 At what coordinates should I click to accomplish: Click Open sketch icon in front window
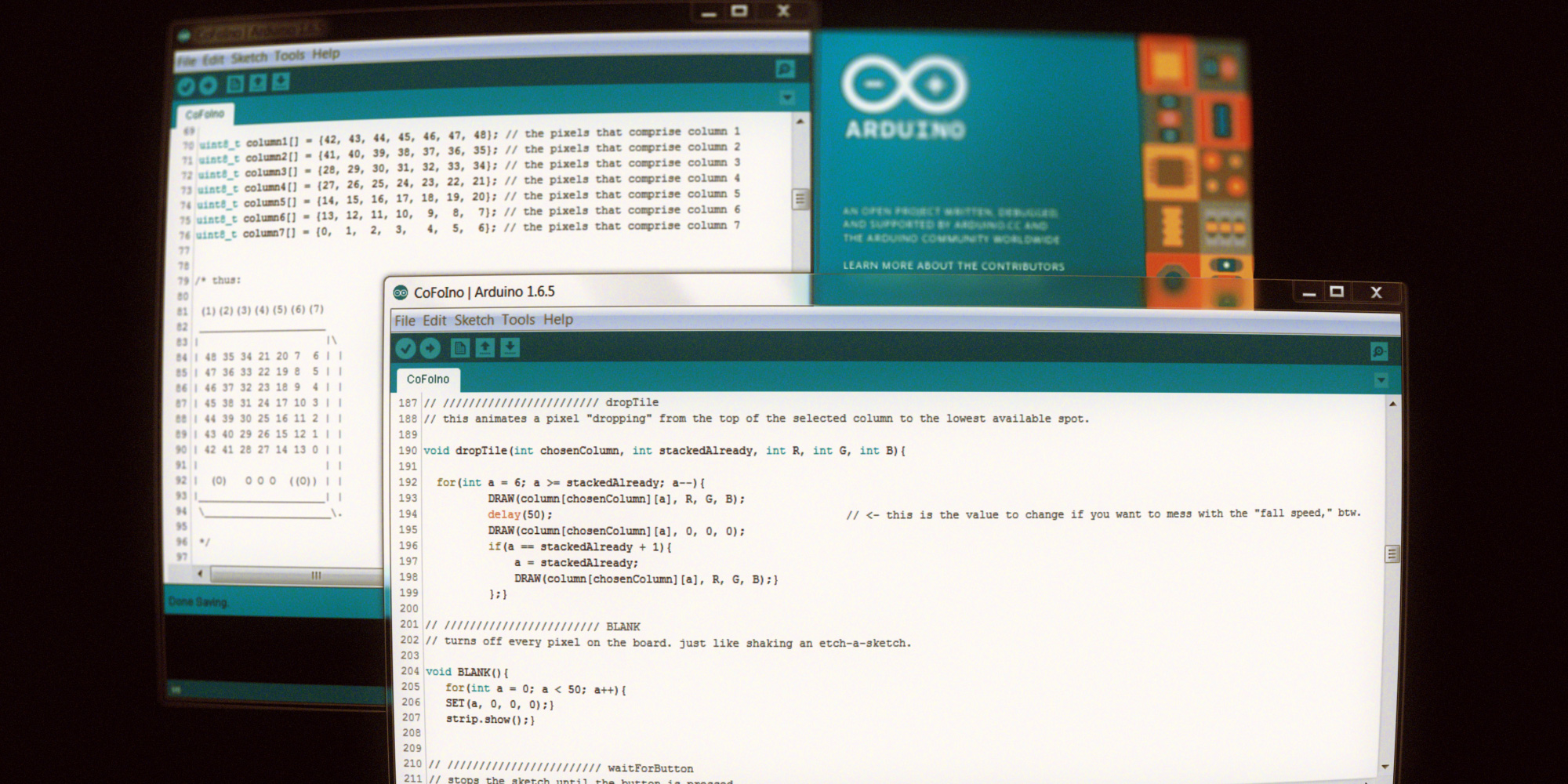click(485, 347)
